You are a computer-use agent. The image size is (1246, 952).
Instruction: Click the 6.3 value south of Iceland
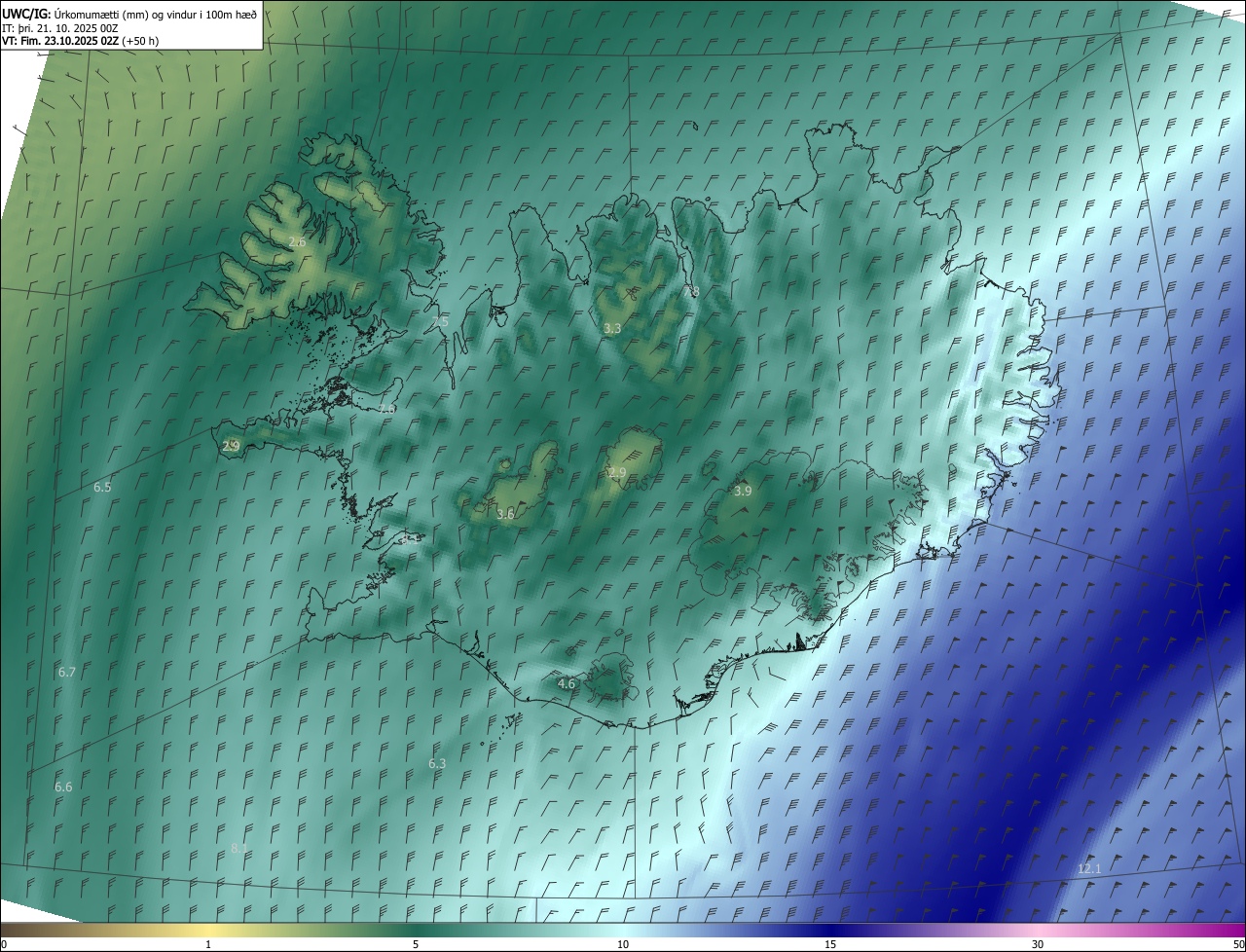[x=437, y=764]
